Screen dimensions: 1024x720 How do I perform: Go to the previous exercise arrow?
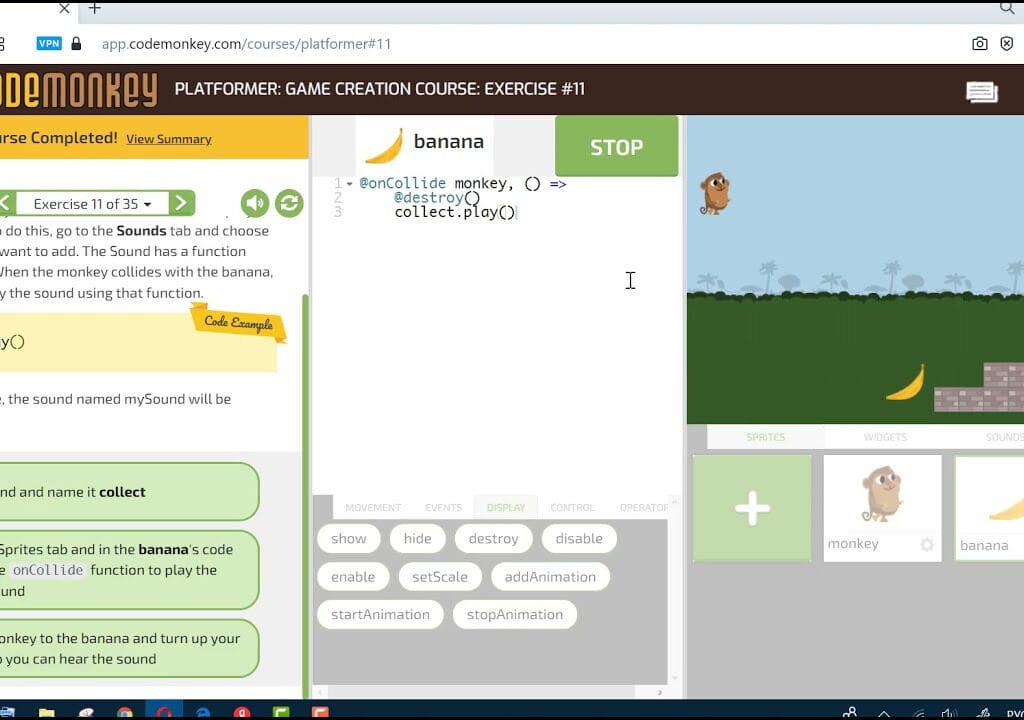click(x=6, y=203)
